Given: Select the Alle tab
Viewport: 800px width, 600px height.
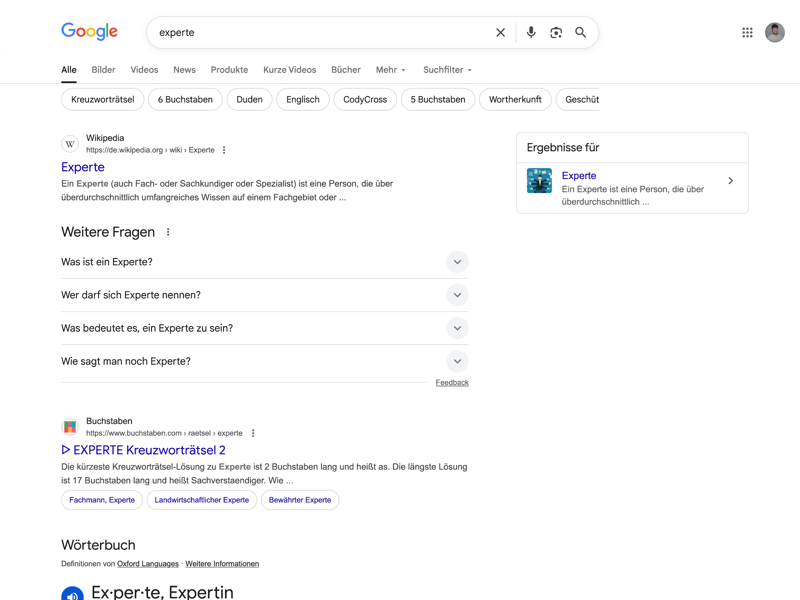Looking at the screenshot, I should (69, 70).
